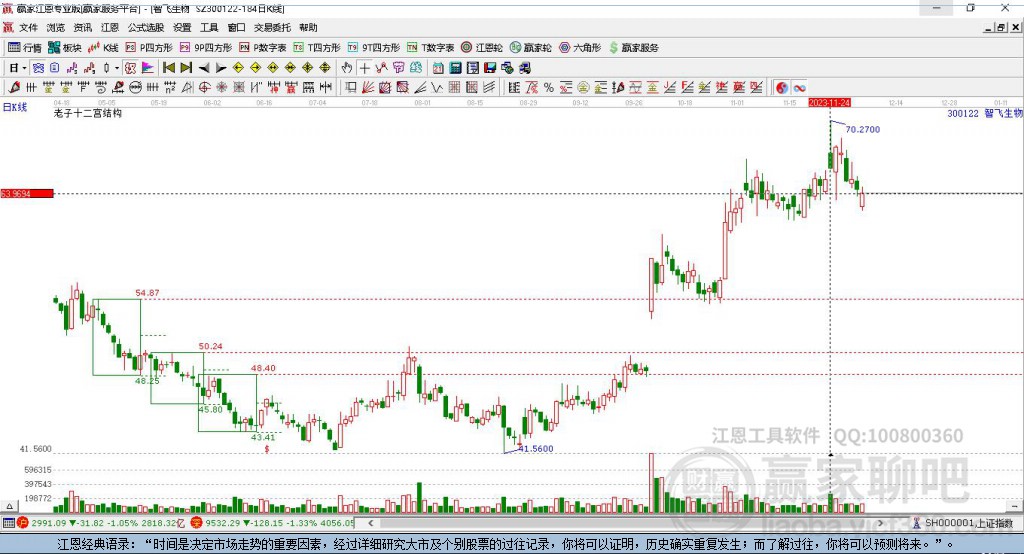Viewport: 1024px width, 554px height.
Task: Open the 江恩 menu
Action: point(110,27)
